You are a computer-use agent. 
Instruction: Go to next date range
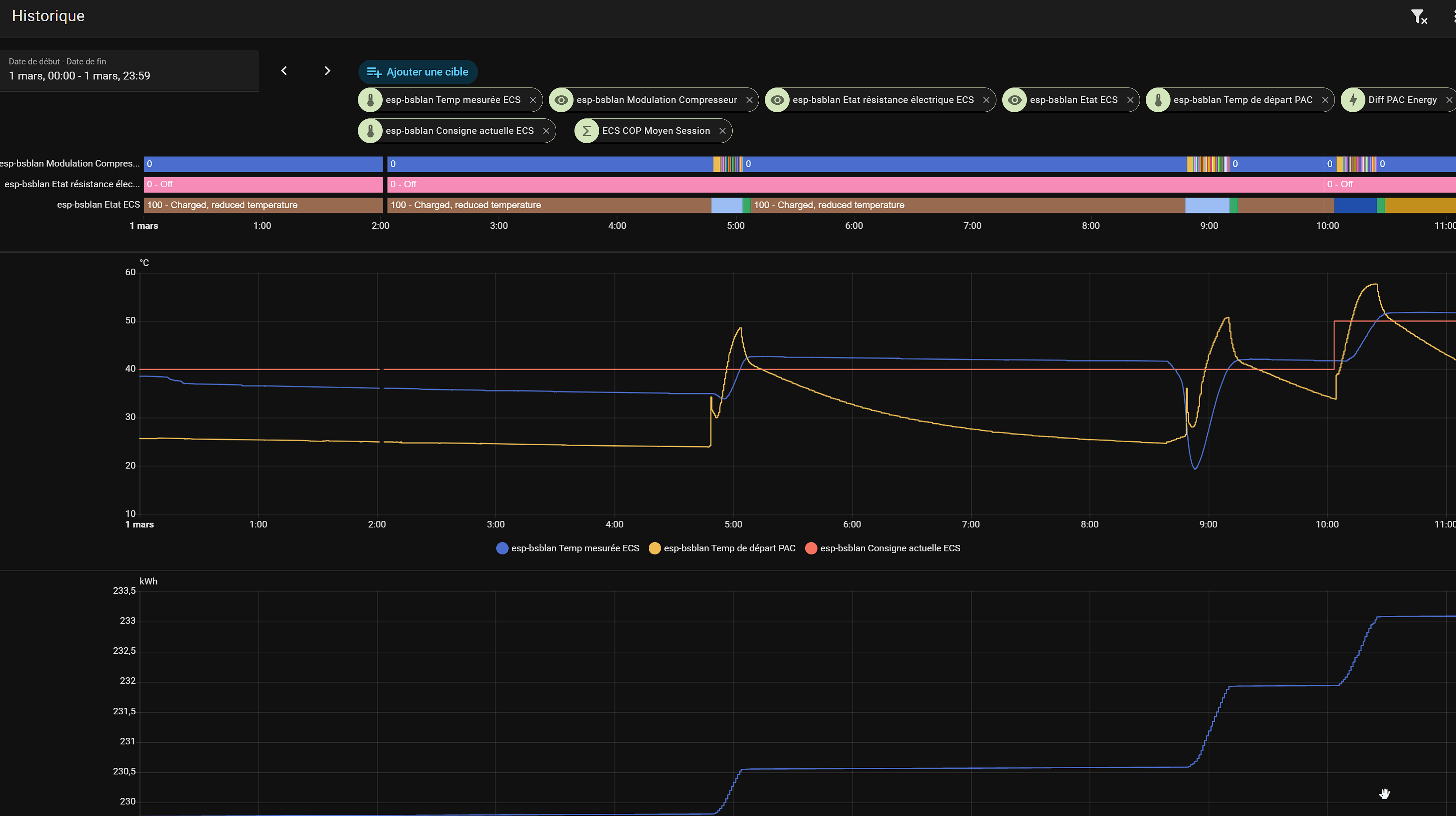(327, 71)
